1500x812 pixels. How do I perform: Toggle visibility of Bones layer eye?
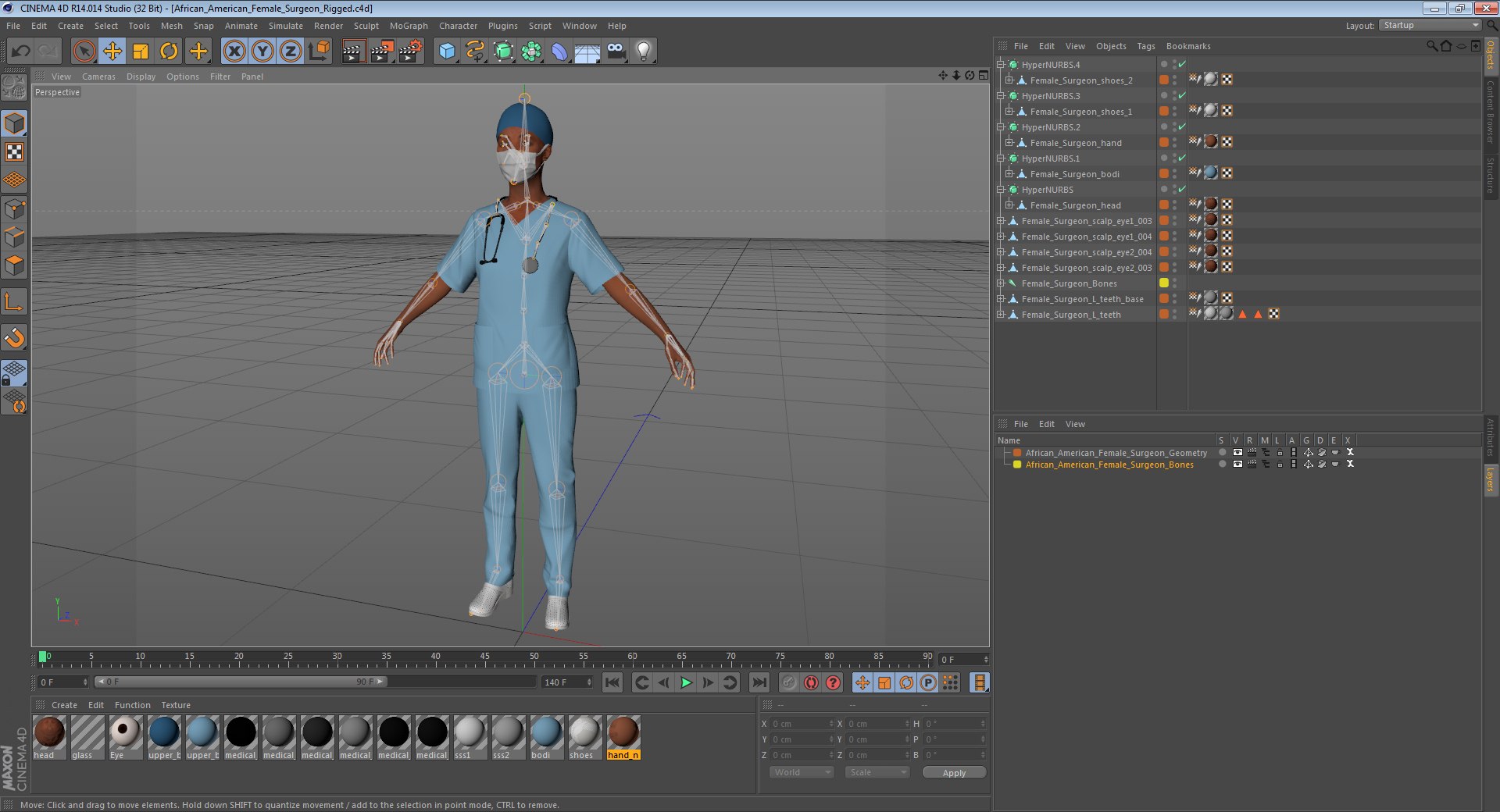tap(1237, 465)
